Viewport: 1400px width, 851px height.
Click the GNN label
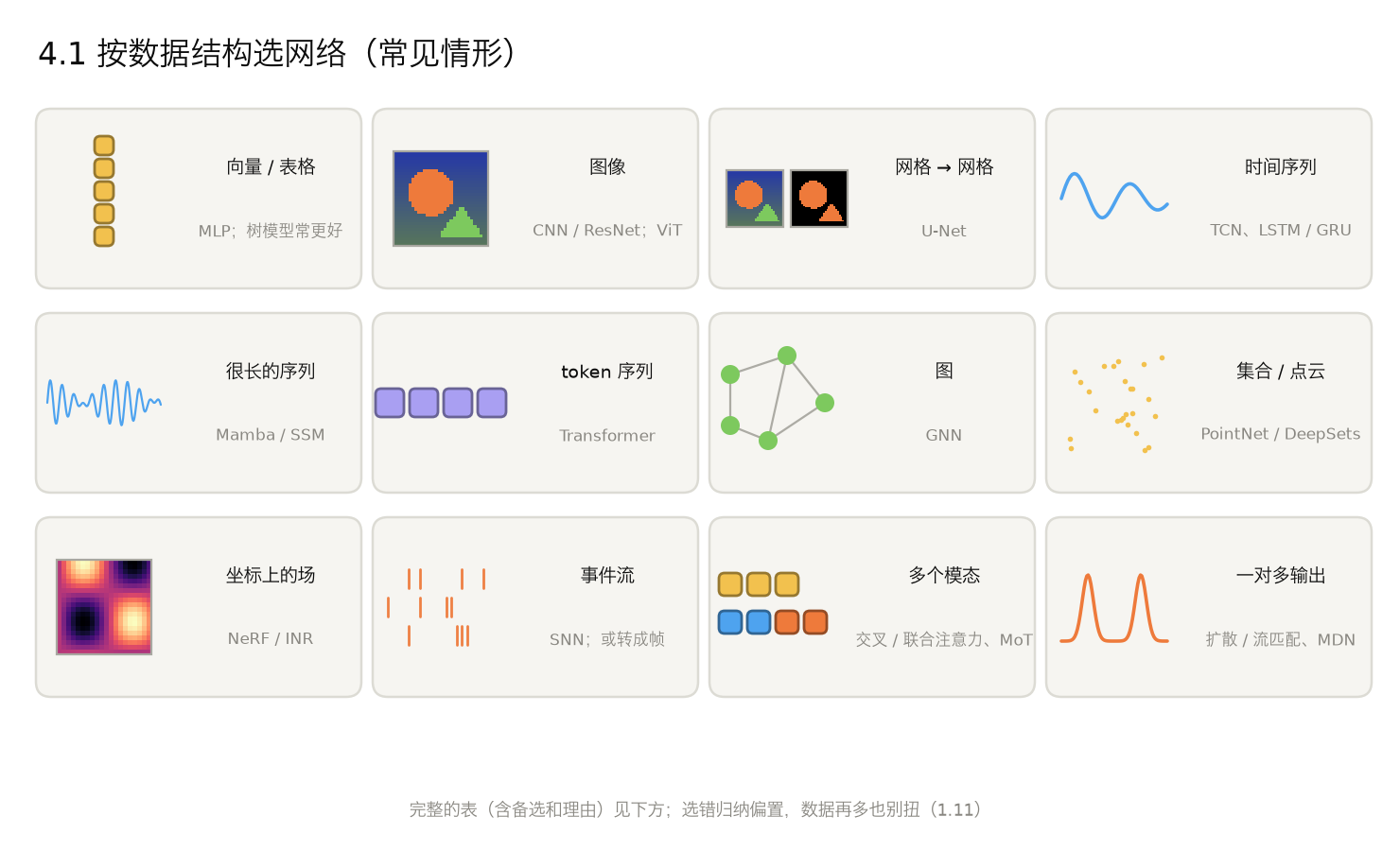coord(944,435)
